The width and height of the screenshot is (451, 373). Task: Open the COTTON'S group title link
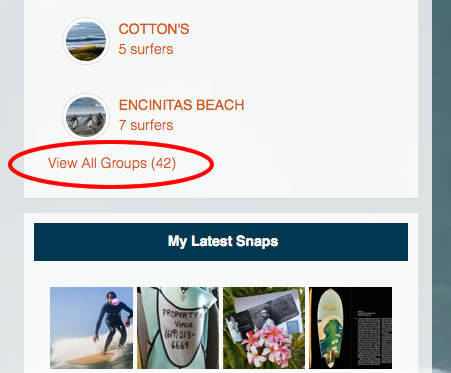tap(154, 29)
